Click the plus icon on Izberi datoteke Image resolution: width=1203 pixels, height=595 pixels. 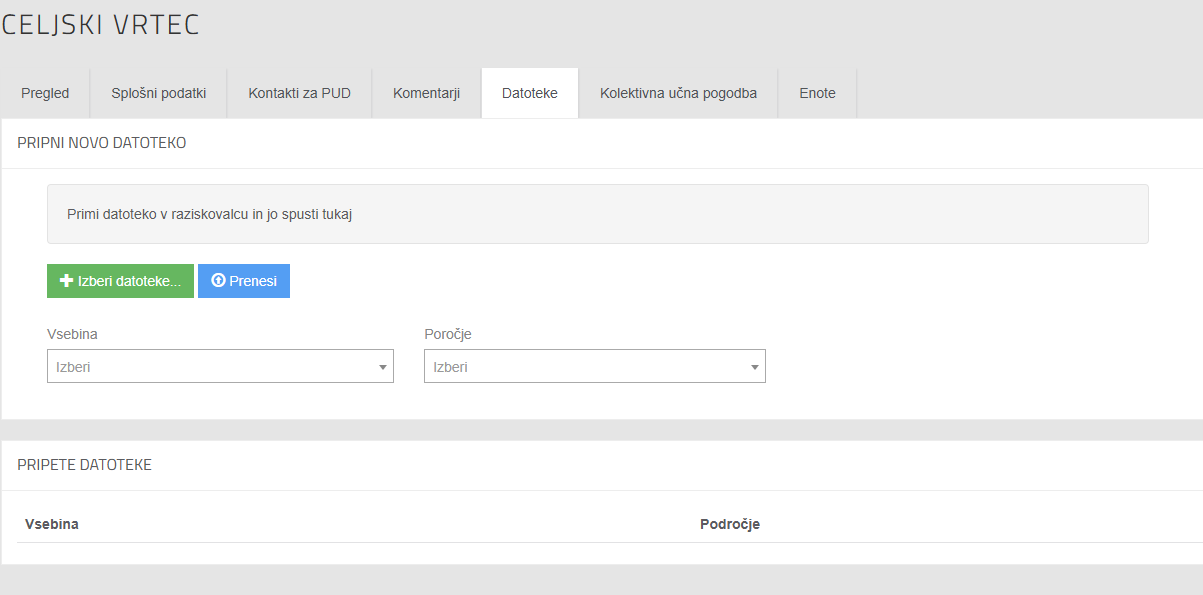pos(67,281)
